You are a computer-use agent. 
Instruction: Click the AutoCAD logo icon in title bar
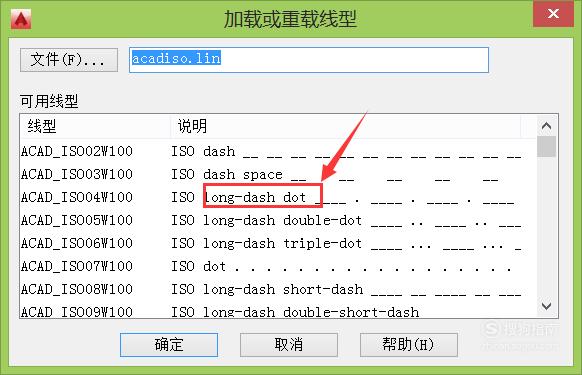(21, 19)
